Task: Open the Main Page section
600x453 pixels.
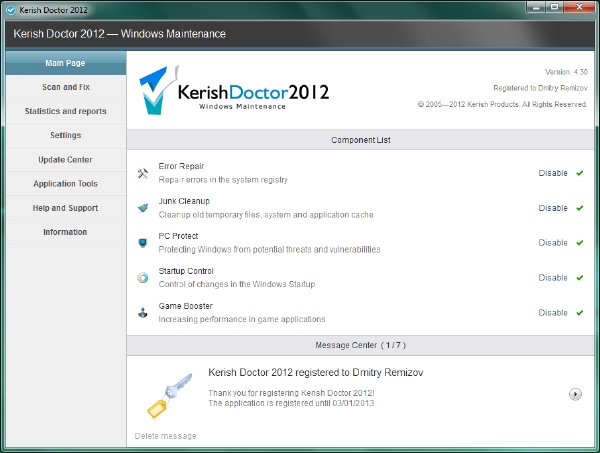Action: pyautogui.click(x=66, y=63)
